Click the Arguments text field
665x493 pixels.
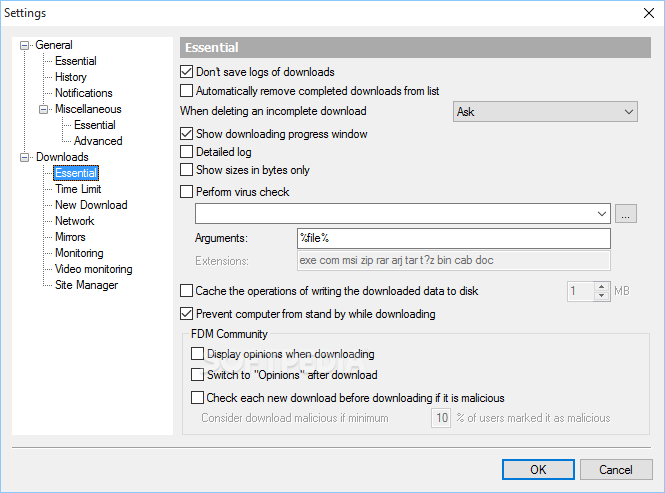click(x=454, y=238)
